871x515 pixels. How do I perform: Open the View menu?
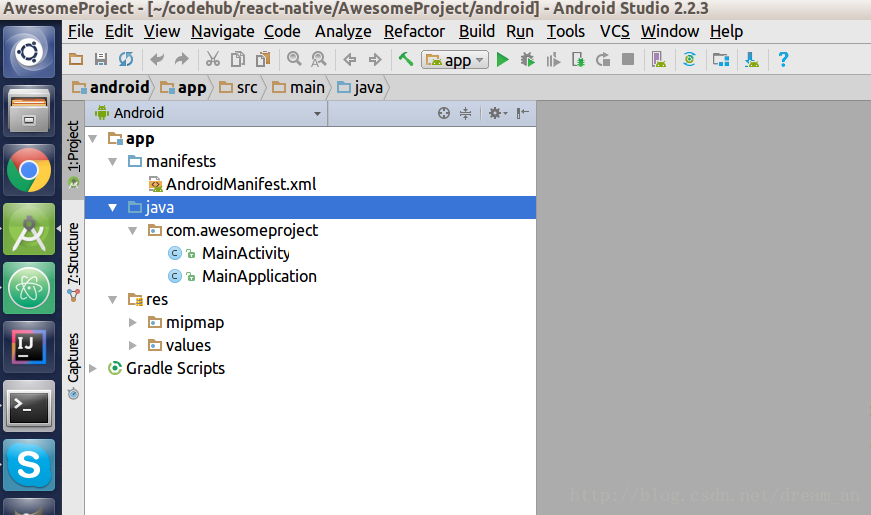[x=162, y=32]
